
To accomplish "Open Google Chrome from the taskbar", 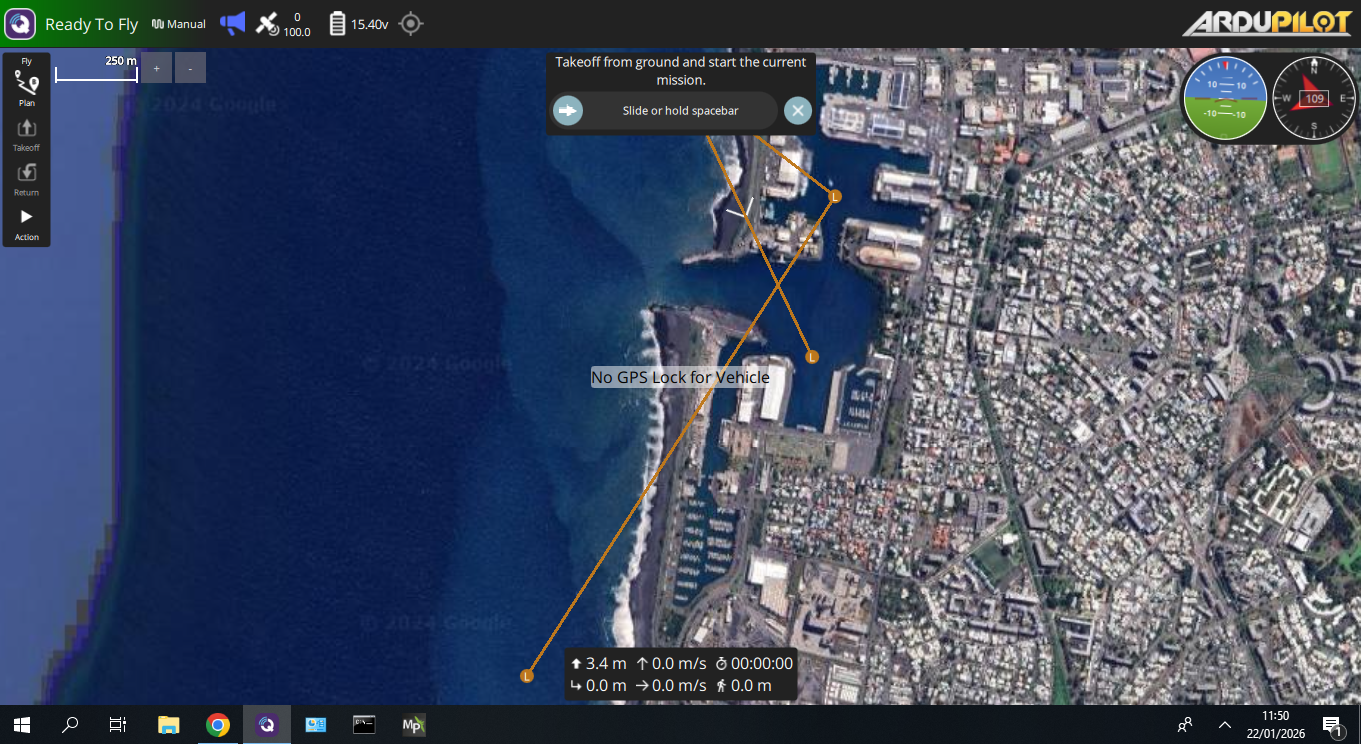I will 217,725.
